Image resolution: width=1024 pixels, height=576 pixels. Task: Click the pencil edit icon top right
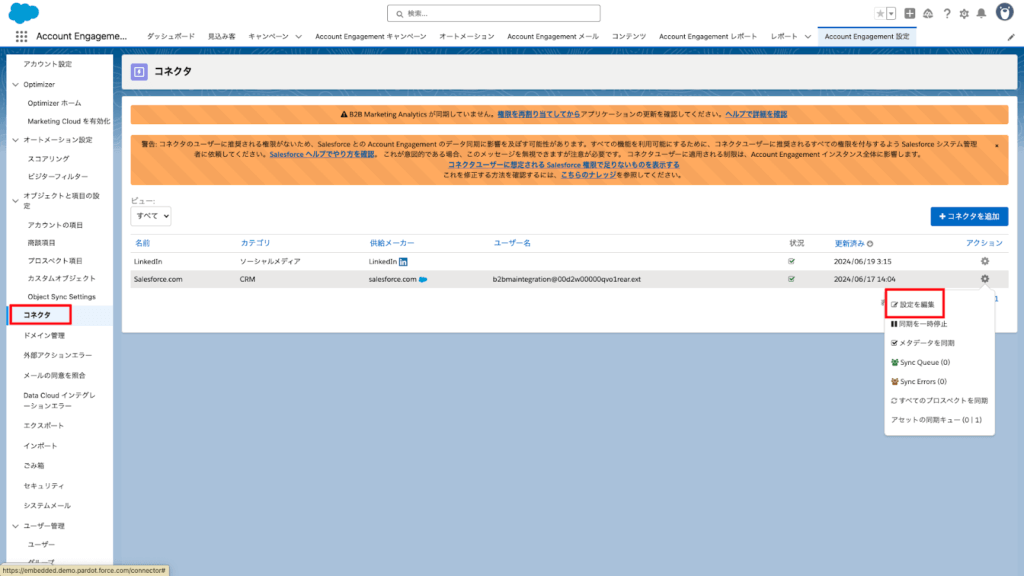tap(1011, 36)
